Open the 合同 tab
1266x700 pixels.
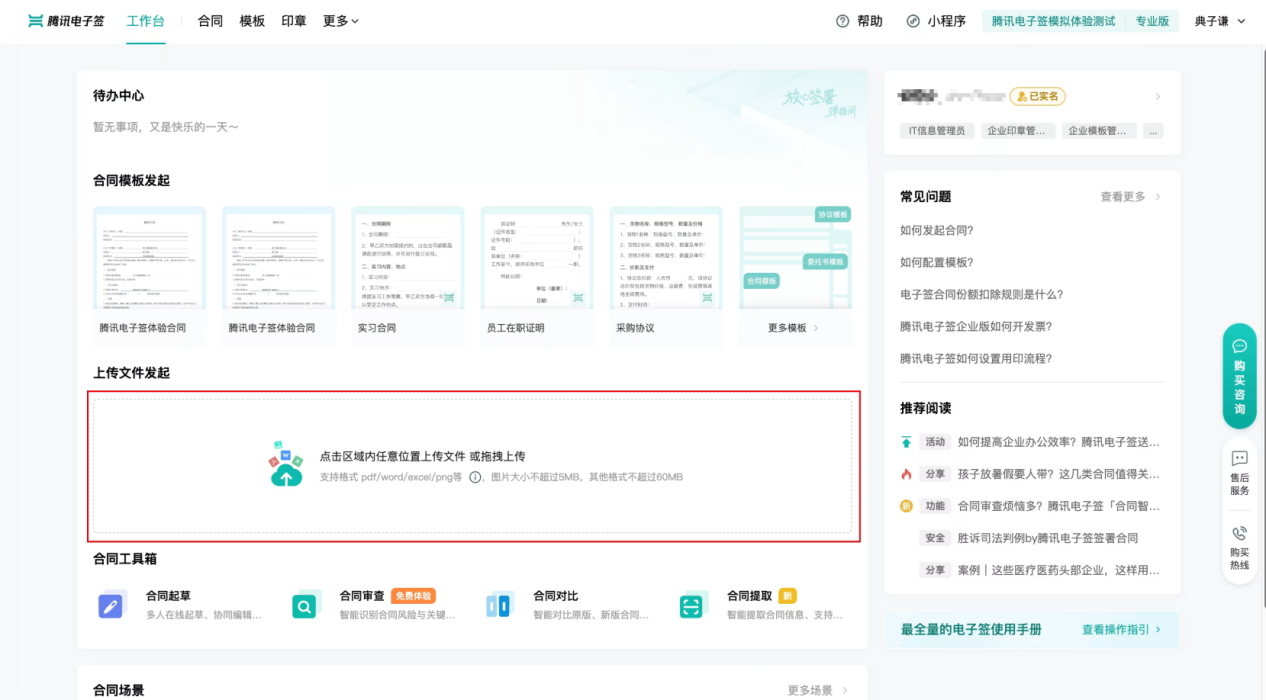click(210, 21)
